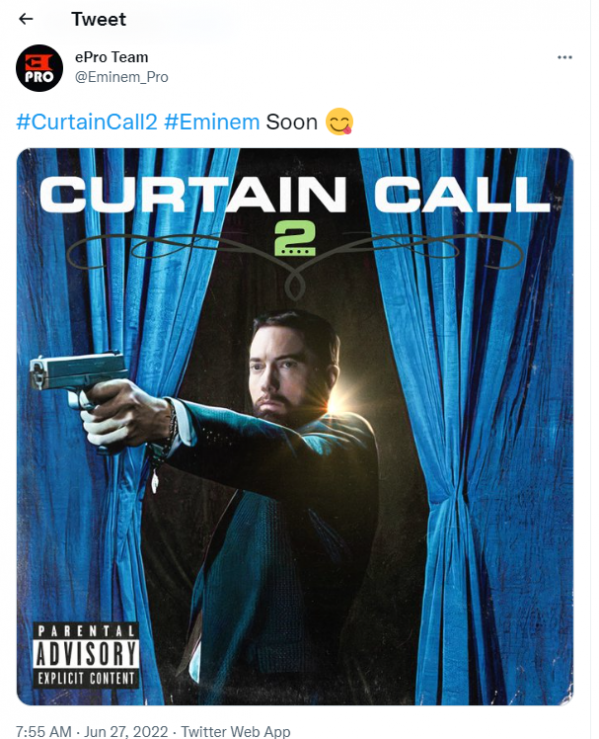Open the #CurtainCall2 hashtag

pyautogui.click(x=87, y=122)
